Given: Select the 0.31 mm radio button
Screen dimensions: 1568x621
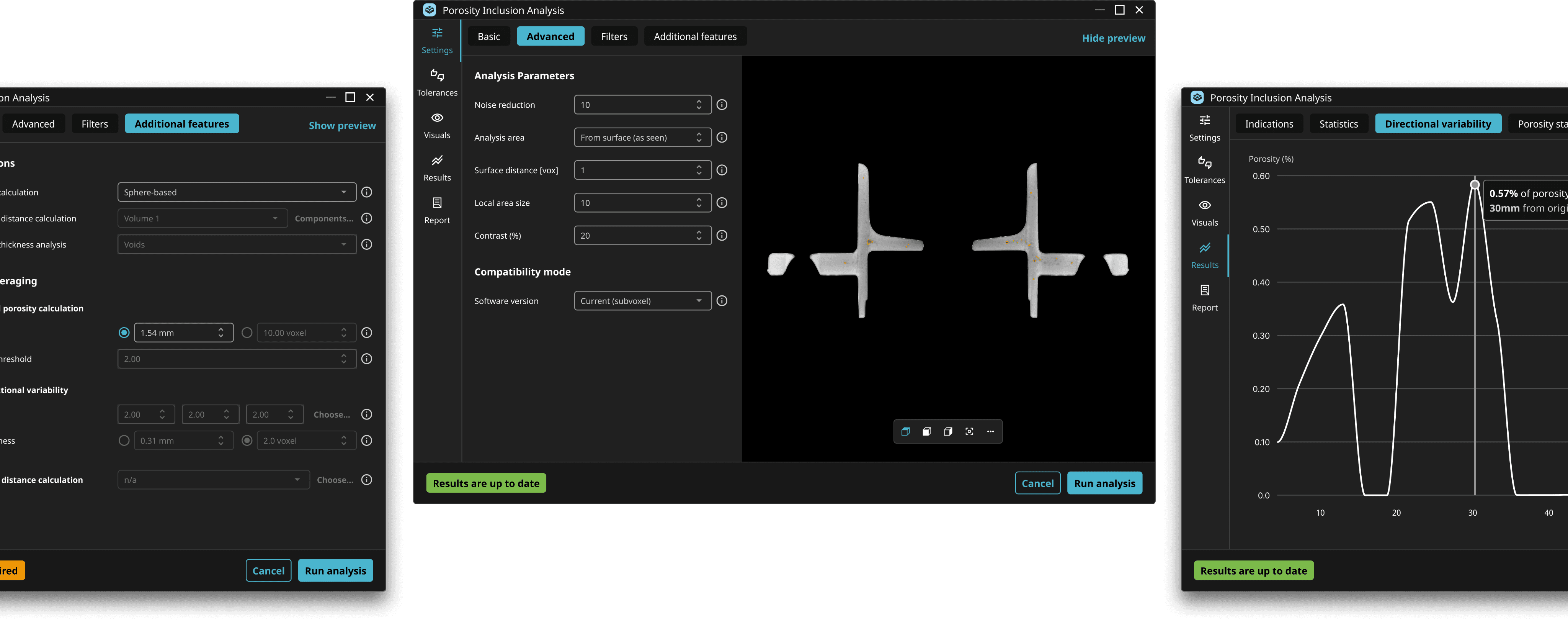Looking at the screenshot, I should (124, 441).
